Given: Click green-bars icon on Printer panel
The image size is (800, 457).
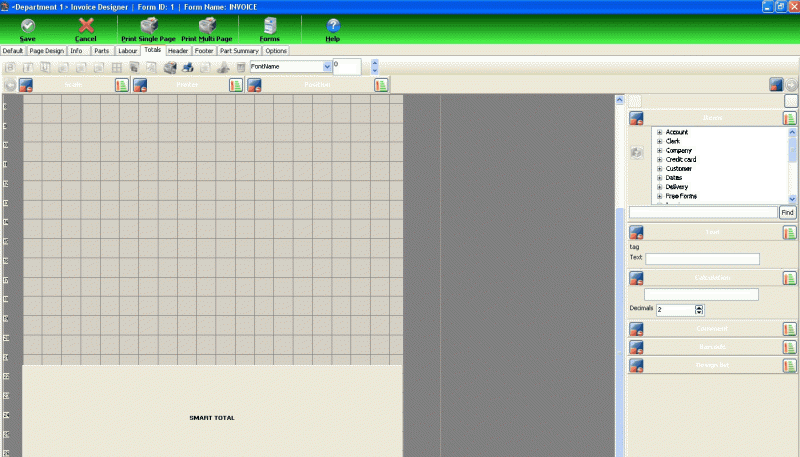Looking at the screenshot, I should 236,85.
